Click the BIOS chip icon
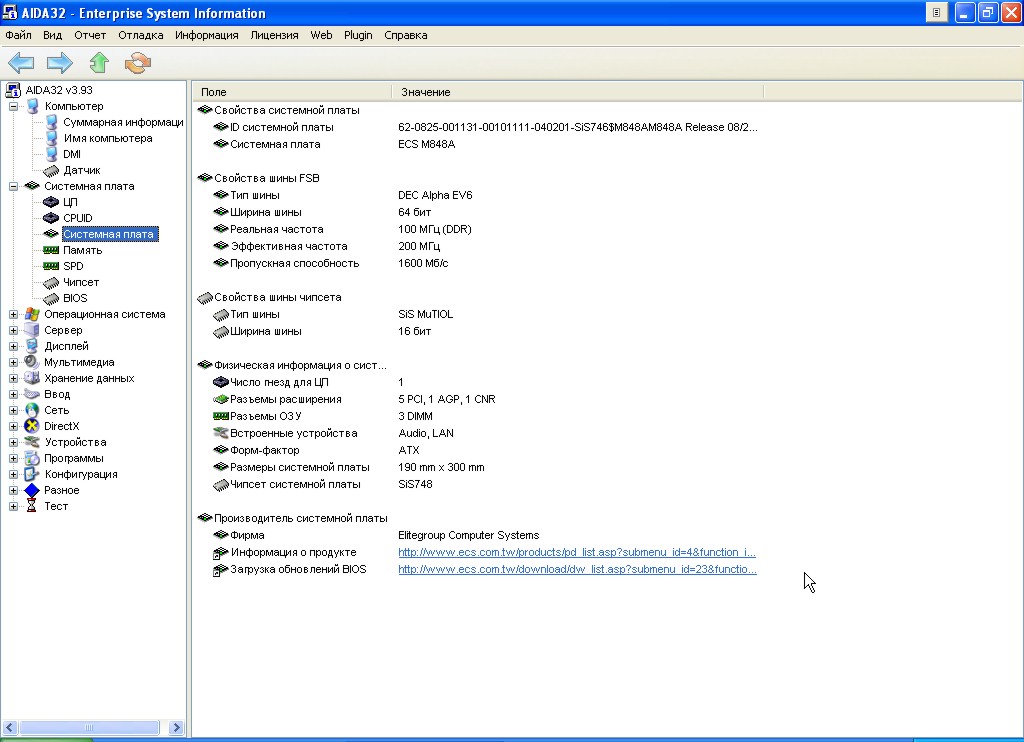The image size is (1024, 742). coord(51,298)
